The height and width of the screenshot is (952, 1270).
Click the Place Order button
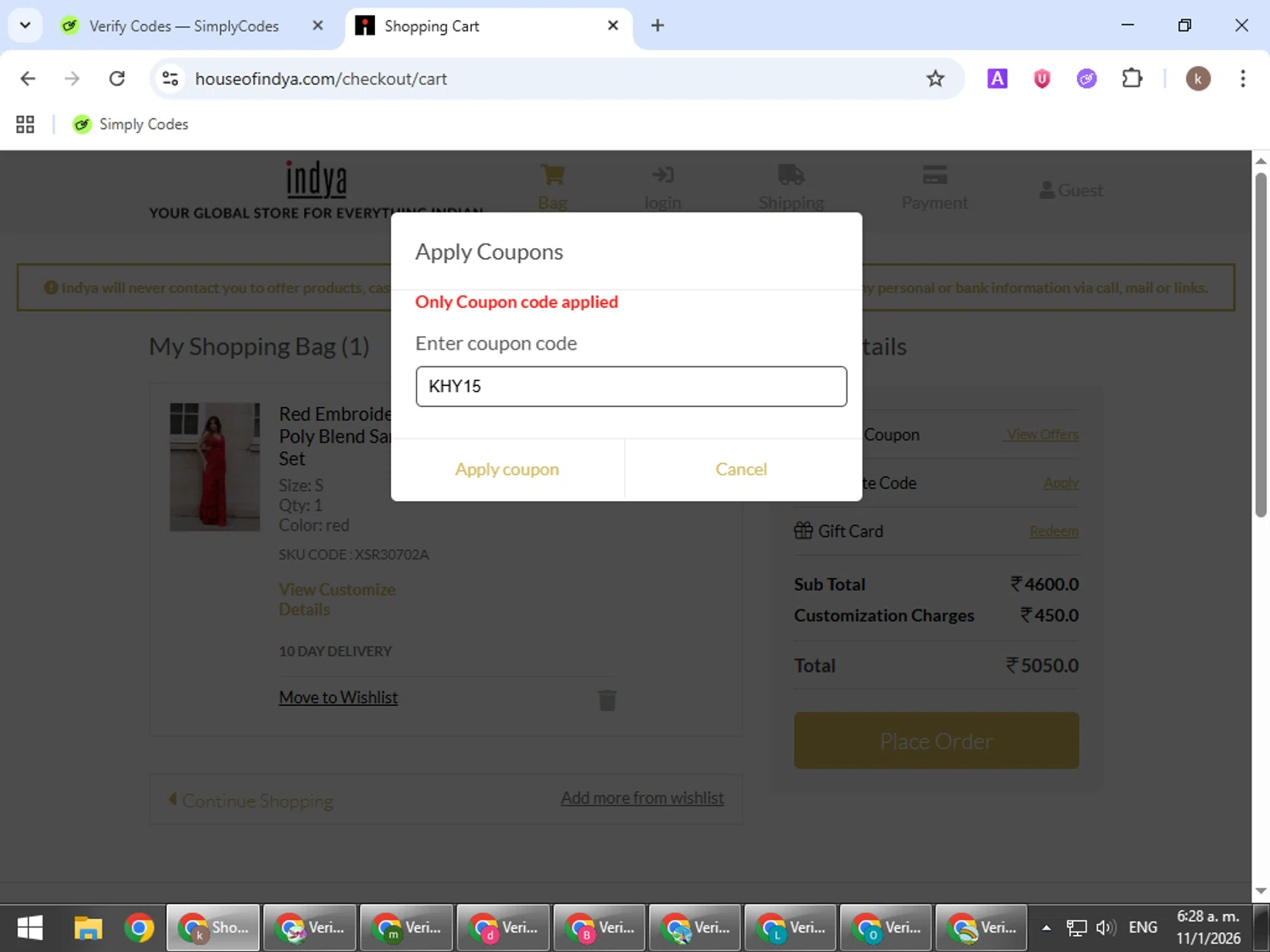coord(936,740)
